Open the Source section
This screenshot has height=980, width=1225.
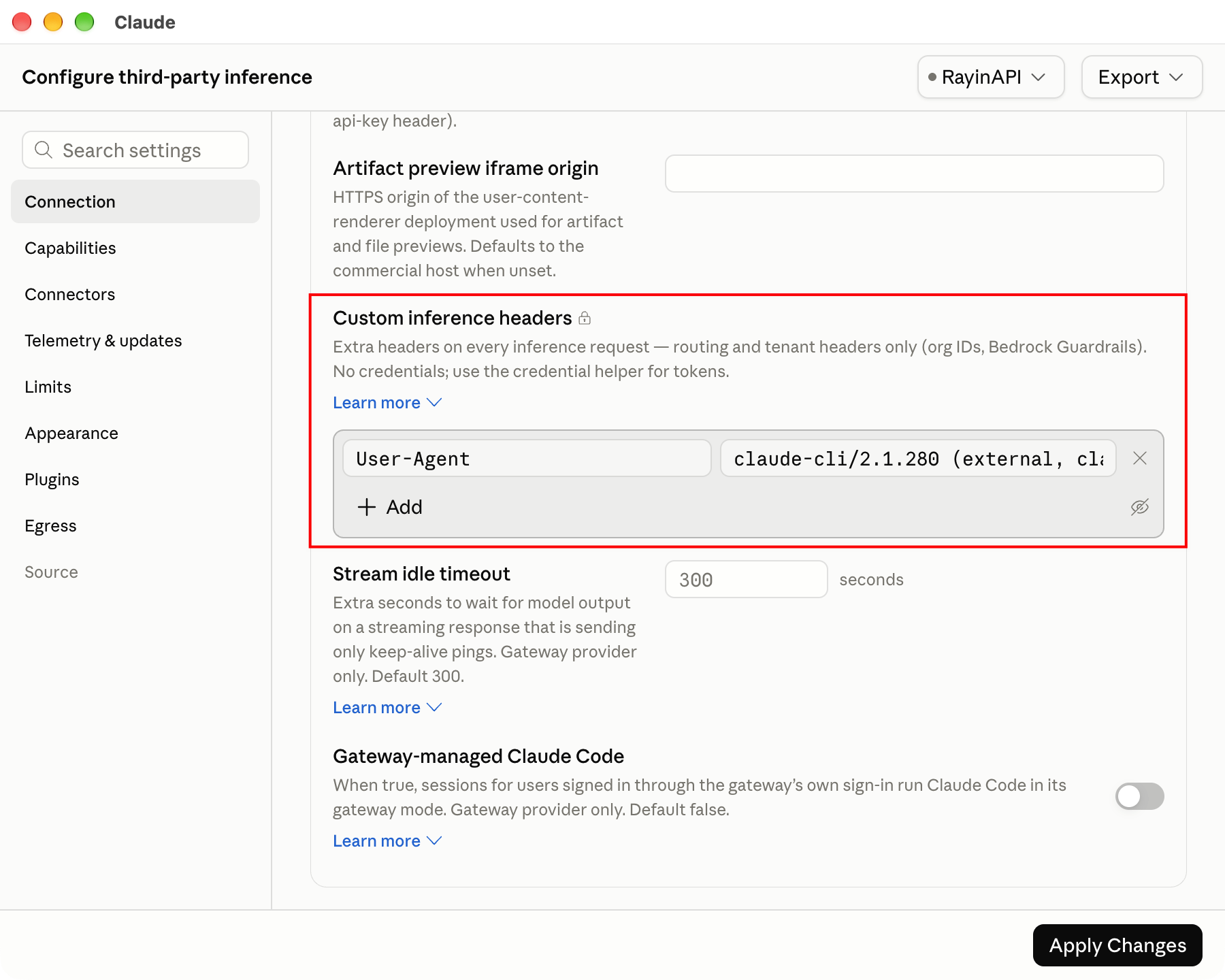coord(135,572)
